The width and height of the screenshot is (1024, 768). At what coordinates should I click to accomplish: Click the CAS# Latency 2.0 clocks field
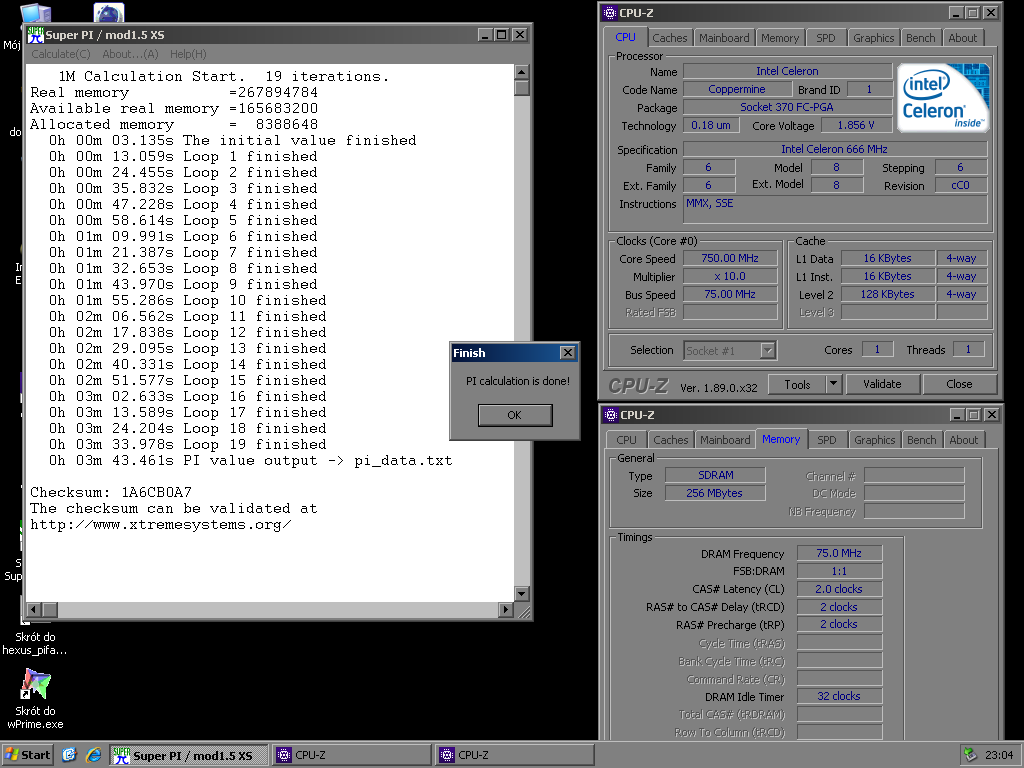tap(839, 589)
